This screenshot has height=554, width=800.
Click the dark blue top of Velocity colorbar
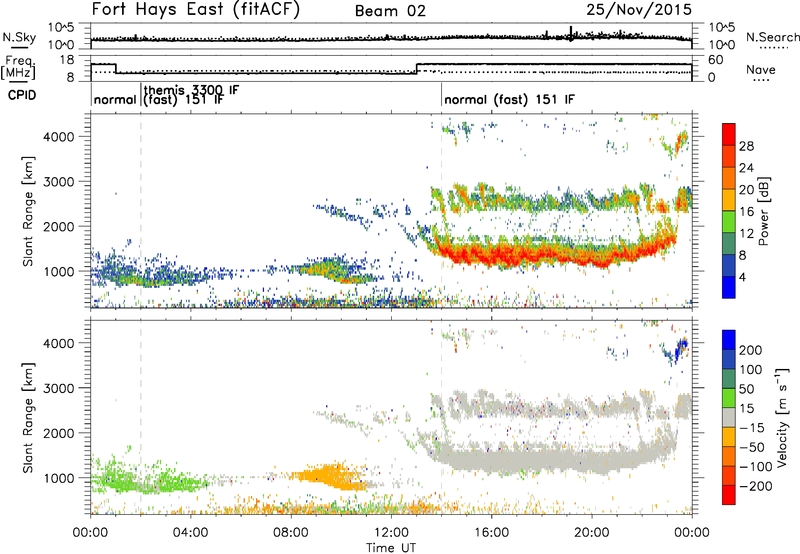[729, 340]
